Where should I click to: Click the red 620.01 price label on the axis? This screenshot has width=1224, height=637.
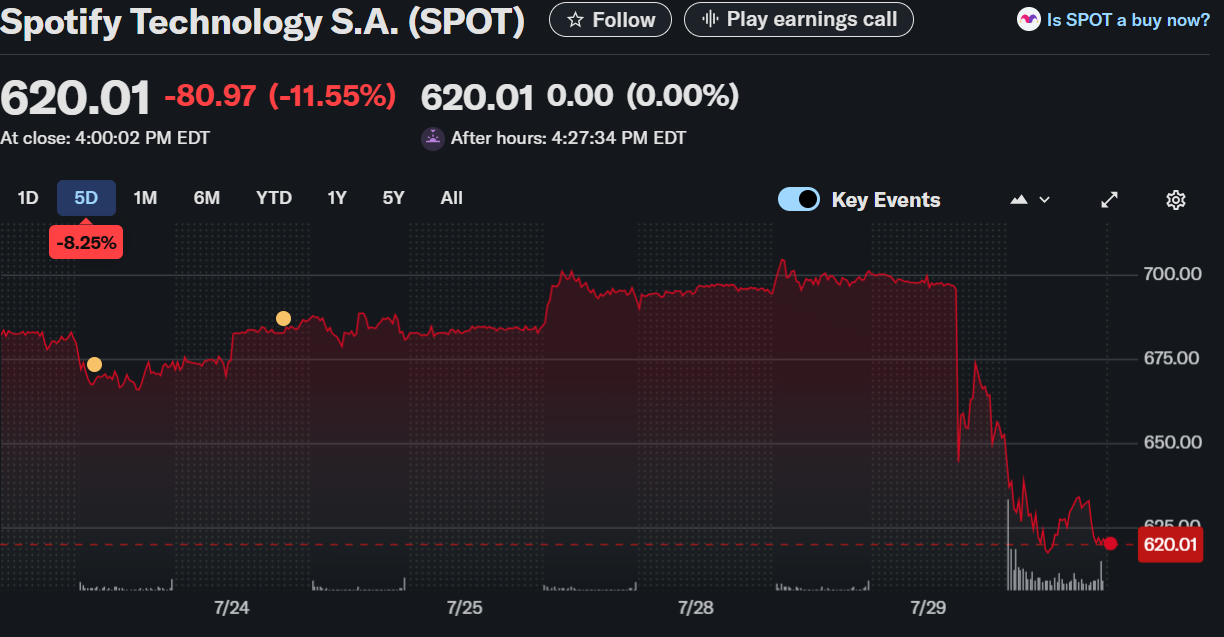pos(1171,544)
